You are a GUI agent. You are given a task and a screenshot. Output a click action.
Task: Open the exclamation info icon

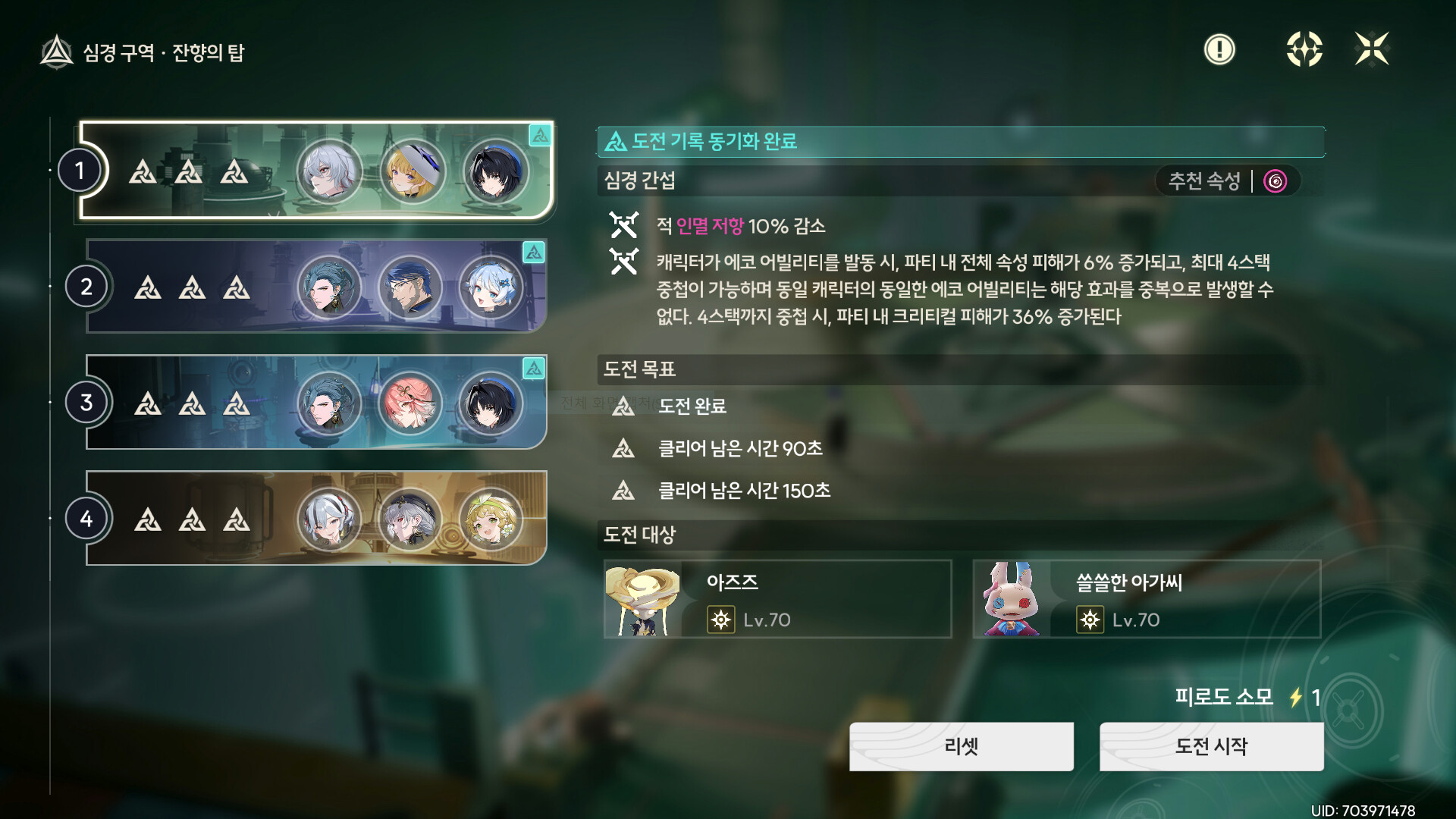1219,50
